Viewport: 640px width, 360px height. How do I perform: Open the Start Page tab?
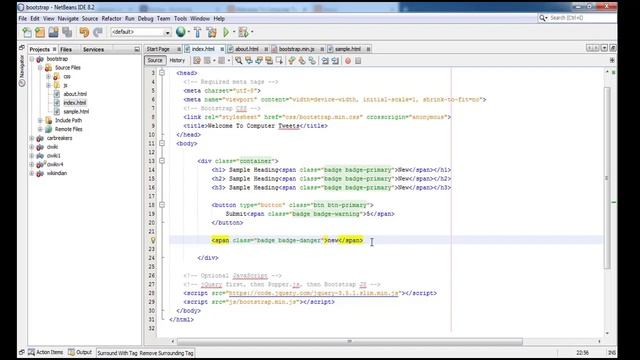[158, 49]
